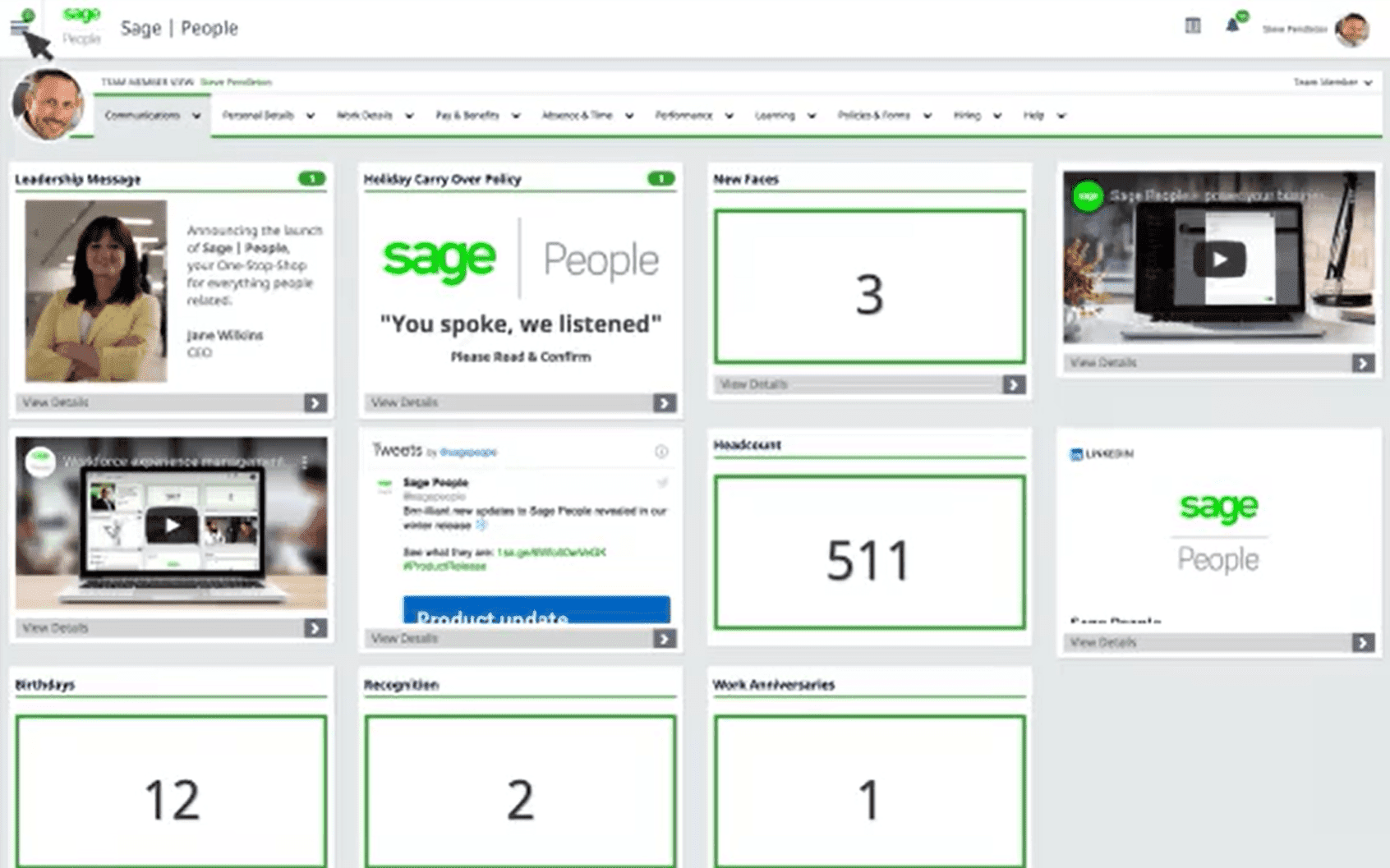
Task: Open the Birthdays tile showing 12
Action: pos(171,790)
